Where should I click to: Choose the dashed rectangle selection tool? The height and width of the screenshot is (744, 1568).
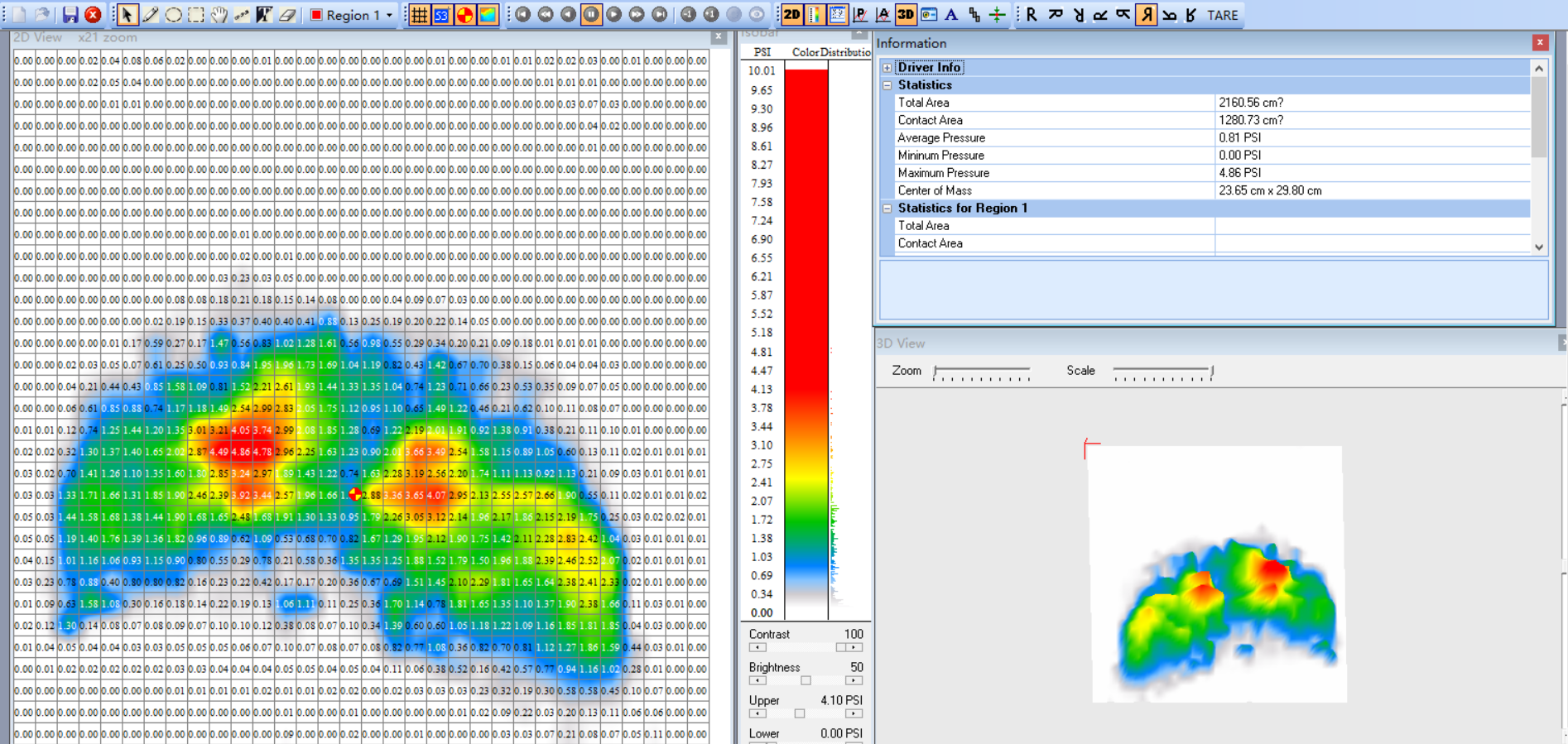click(x=196, y=15)
